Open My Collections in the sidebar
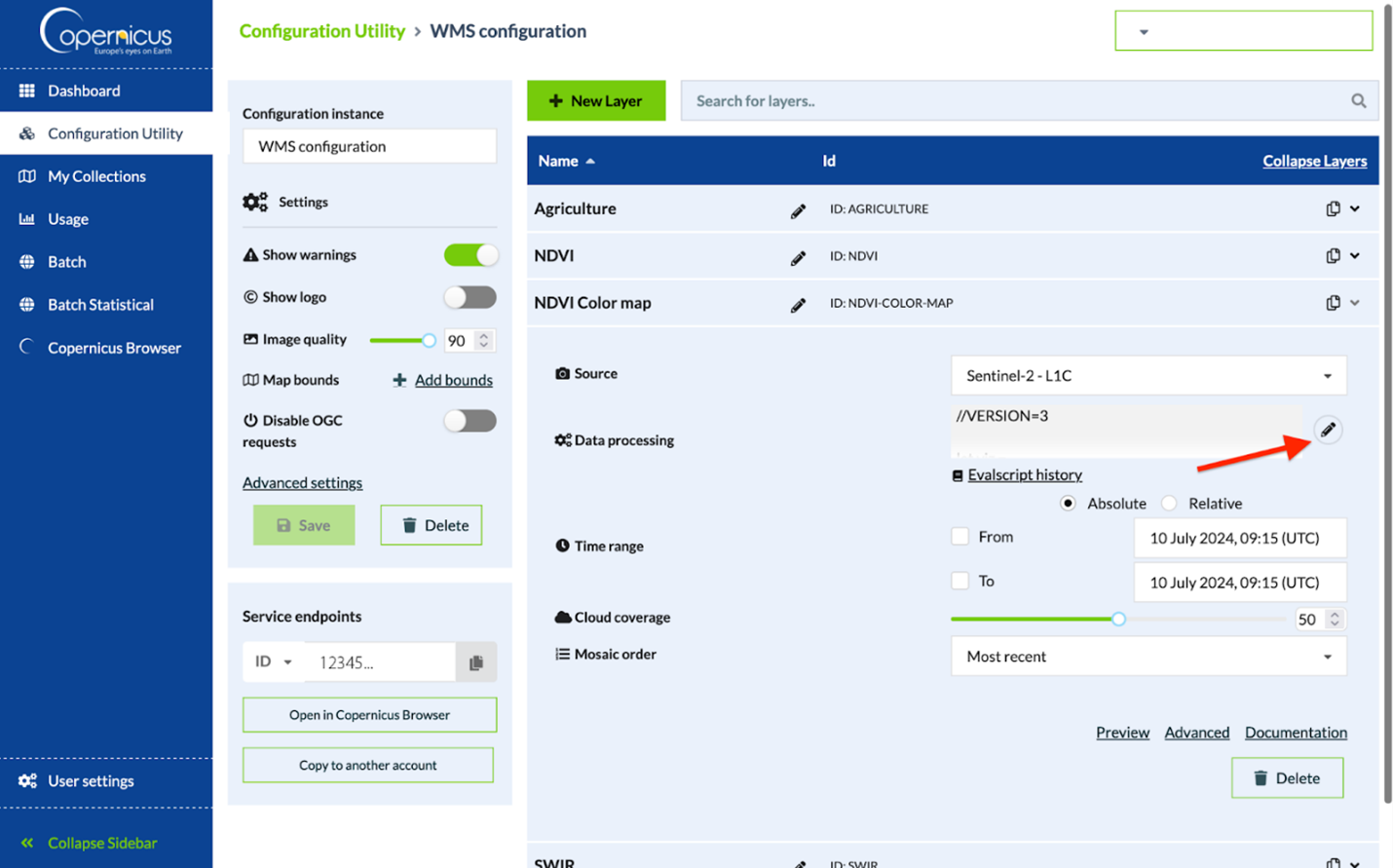This screenshot has width=1393, height=868. click(96, 176)
